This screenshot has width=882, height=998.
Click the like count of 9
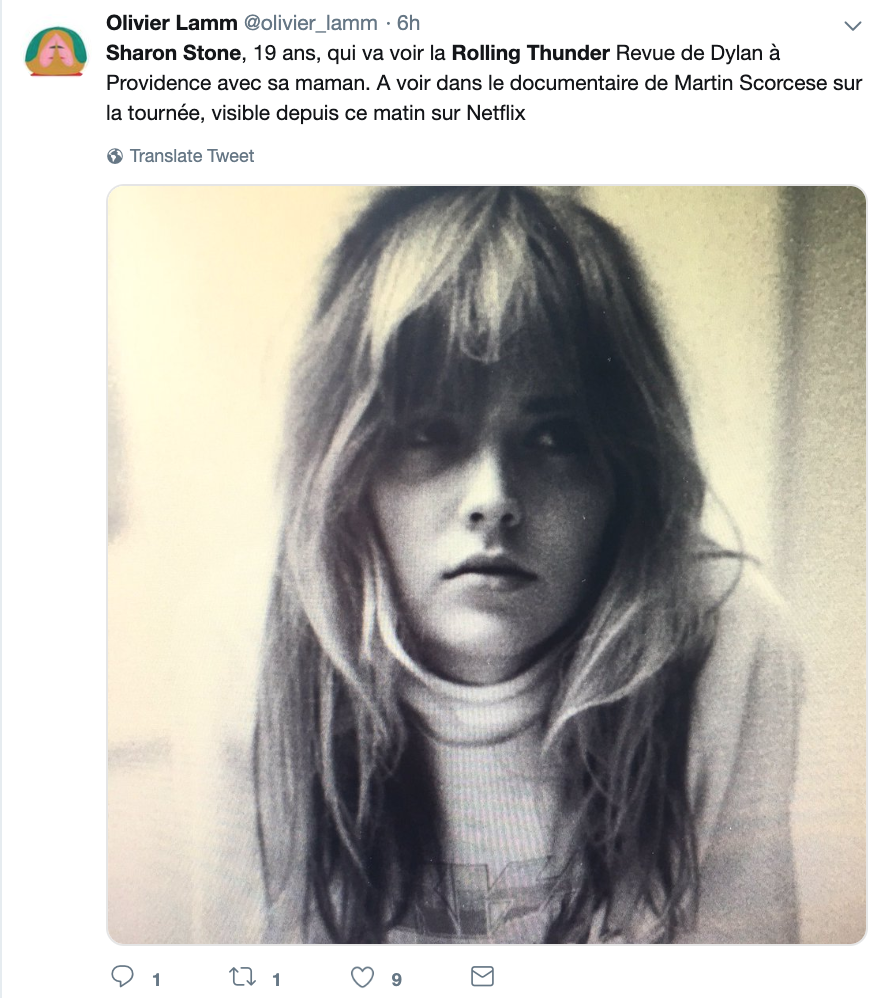[396, 980]
